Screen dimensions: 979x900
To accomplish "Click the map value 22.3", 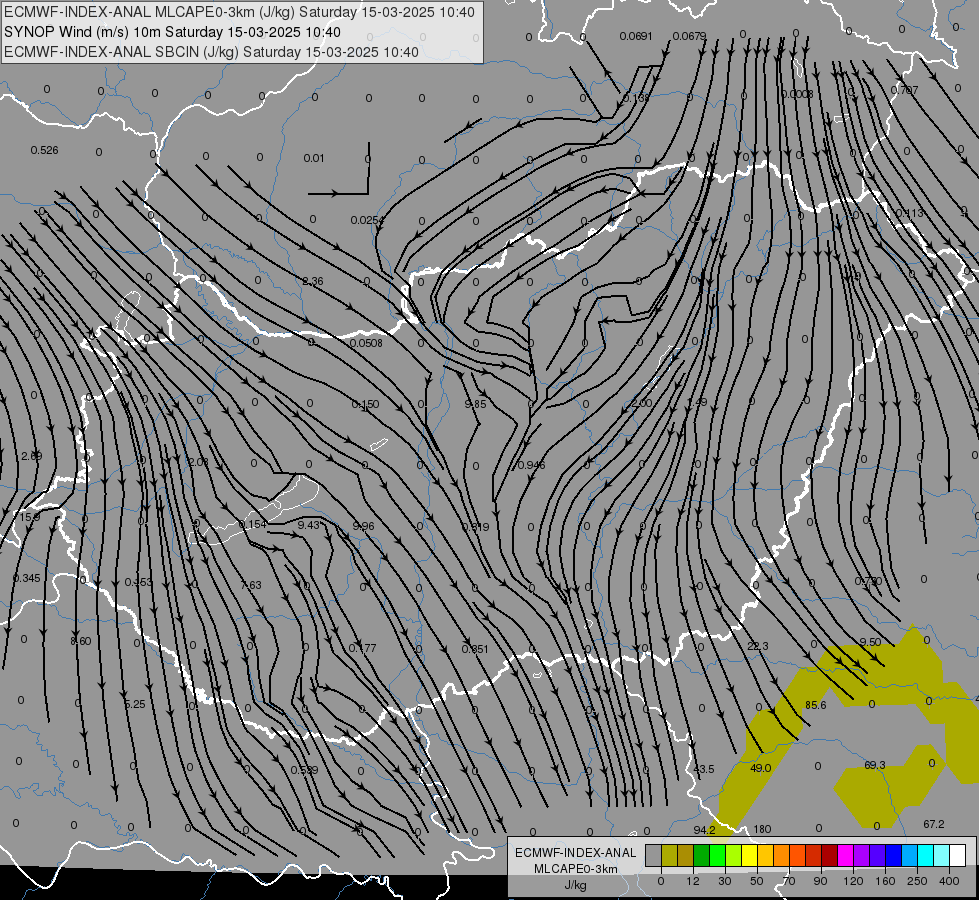I will click(758, 646).
